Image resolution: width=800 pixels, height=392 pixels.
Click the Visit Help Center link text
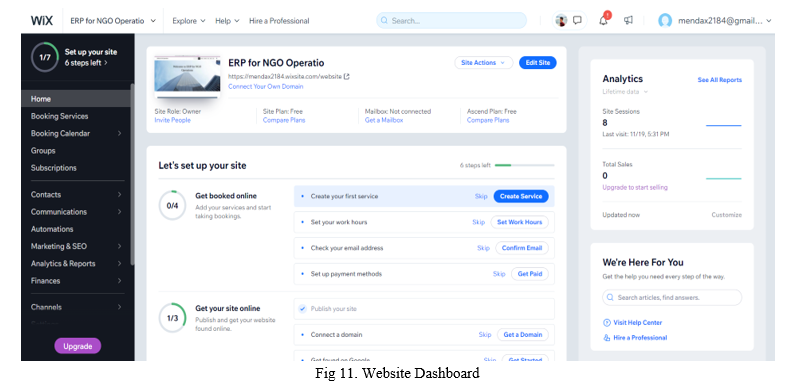click(638, 323)
